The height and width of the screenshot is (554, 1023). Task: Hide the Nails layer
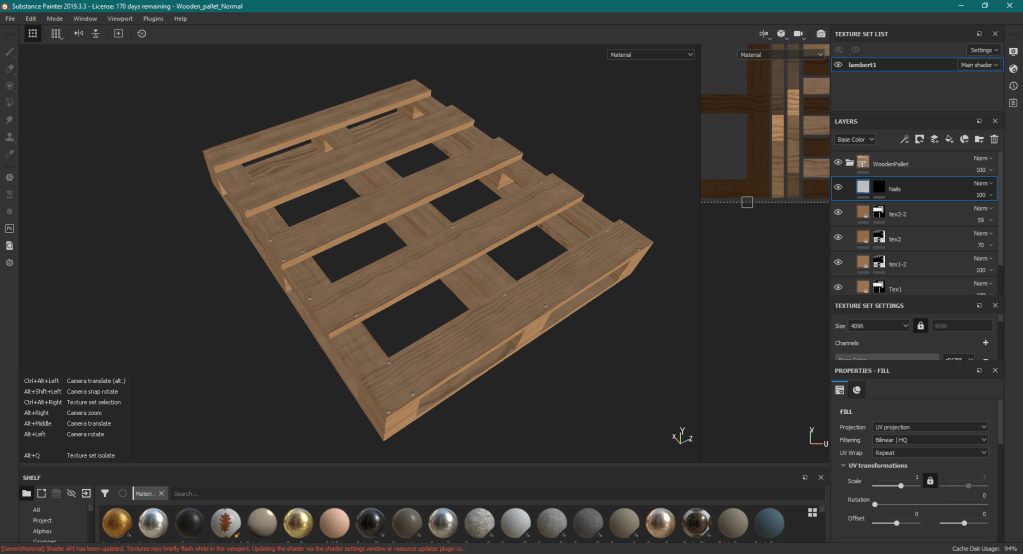pos(838,187)
